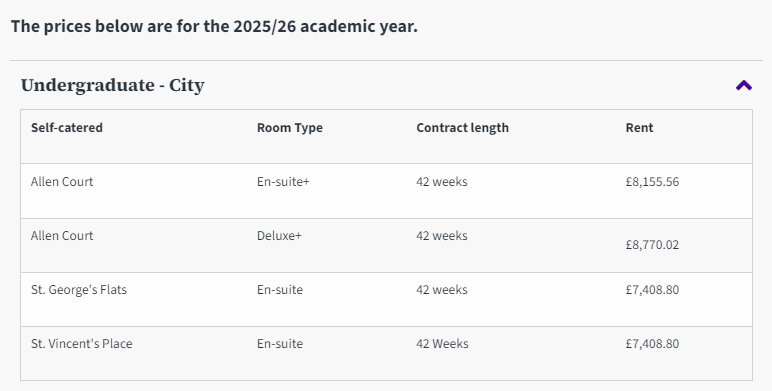Select the Self-catered column header
Image resolution: width=772 pixels, height=391 pixels.
[x=66, y=128]
